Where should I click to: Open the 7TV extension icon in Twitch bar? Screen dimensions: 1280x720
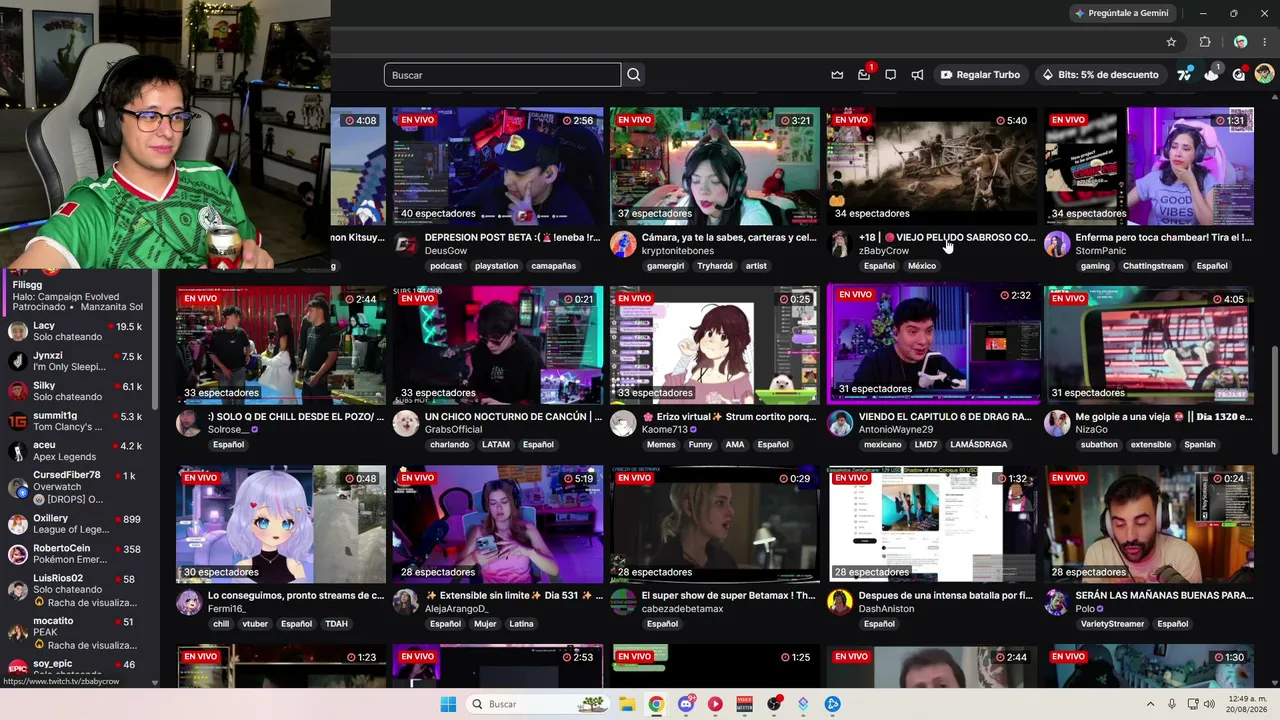click(1185, 75)
